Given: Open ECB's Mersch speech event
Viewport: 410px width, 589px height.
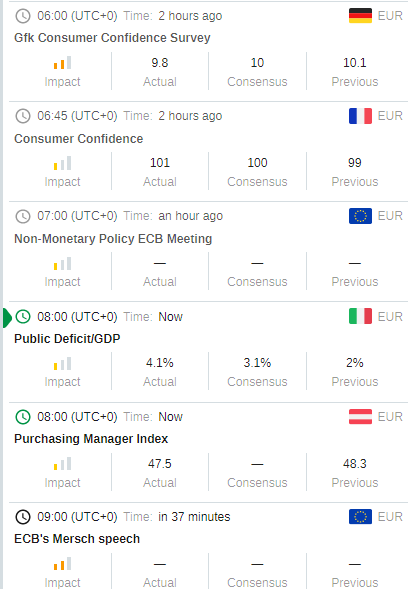Looking at the screenshot, I should (x=77, y=539).
